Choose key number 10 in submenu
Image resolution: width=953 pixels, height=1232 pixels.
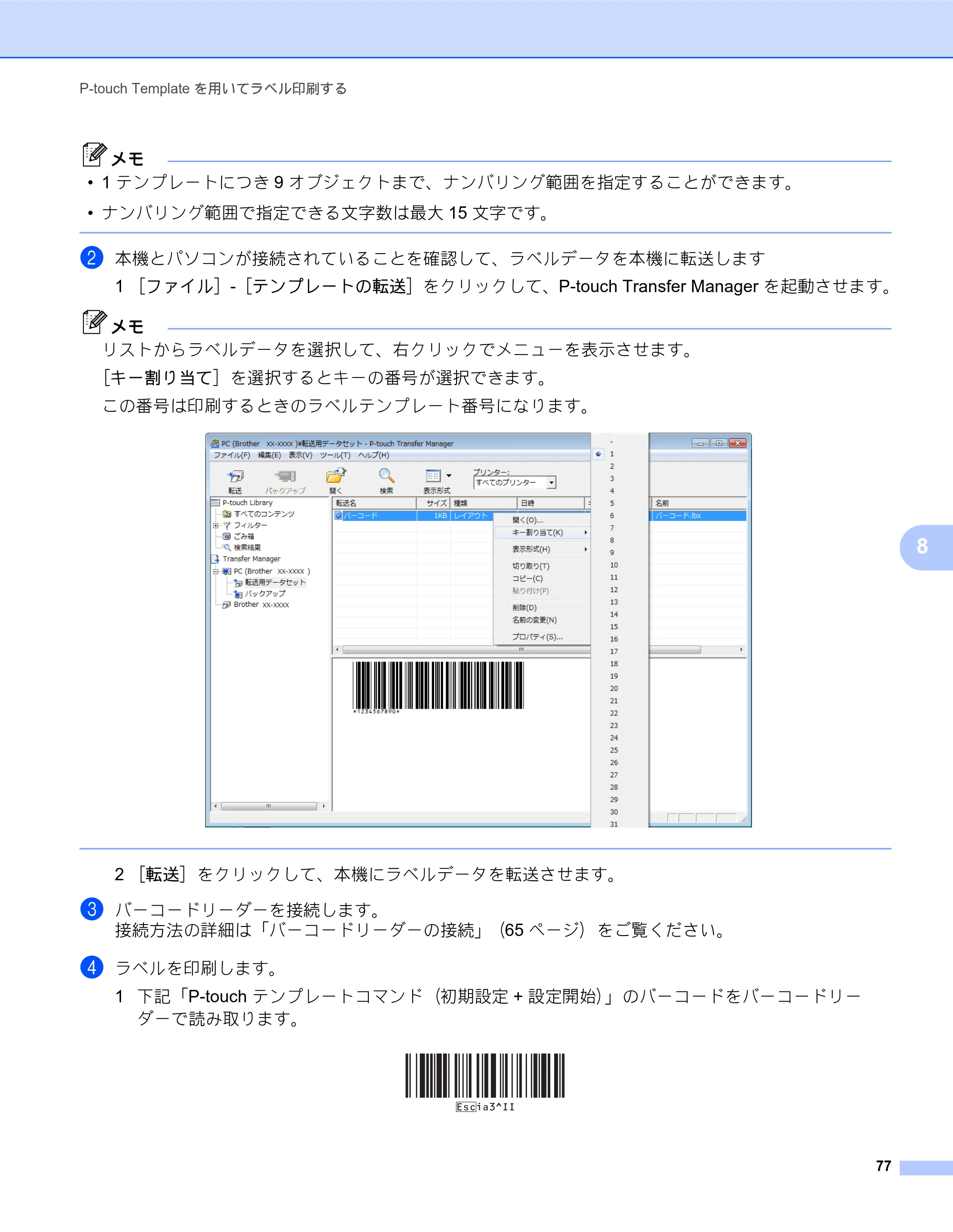614,565
